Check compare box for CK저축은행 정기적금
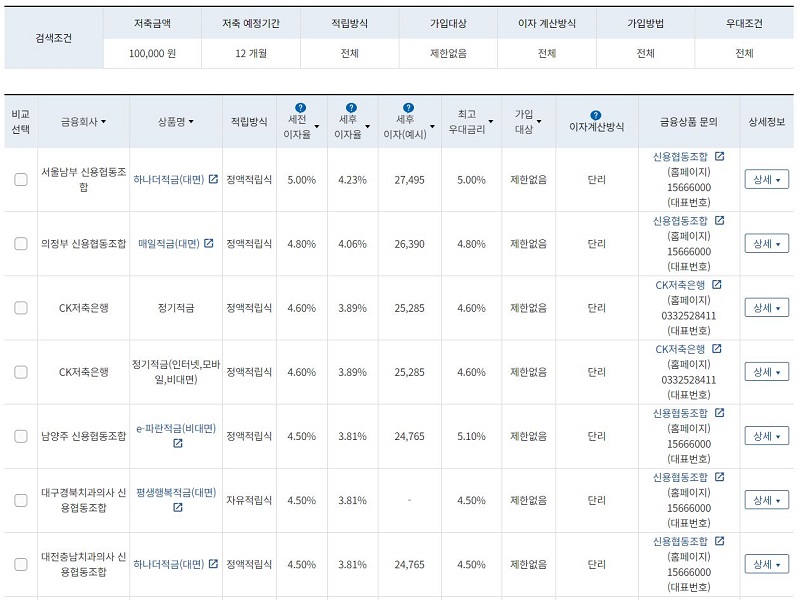The width and height of the screenshot is (800, 600). pyautogui.click(x=21, y=308)
